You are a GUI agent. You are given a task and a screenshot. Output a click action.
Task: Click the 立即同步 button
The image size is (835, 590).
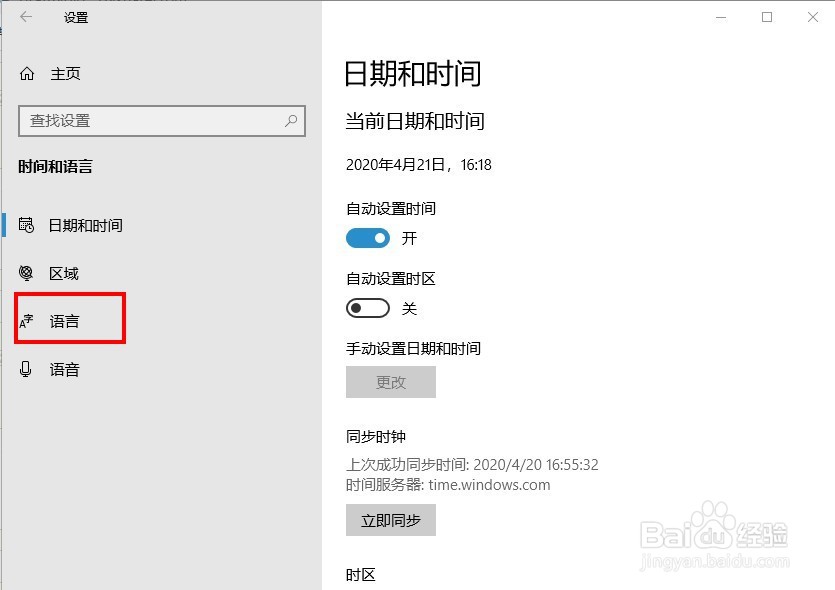pos(391,520)
